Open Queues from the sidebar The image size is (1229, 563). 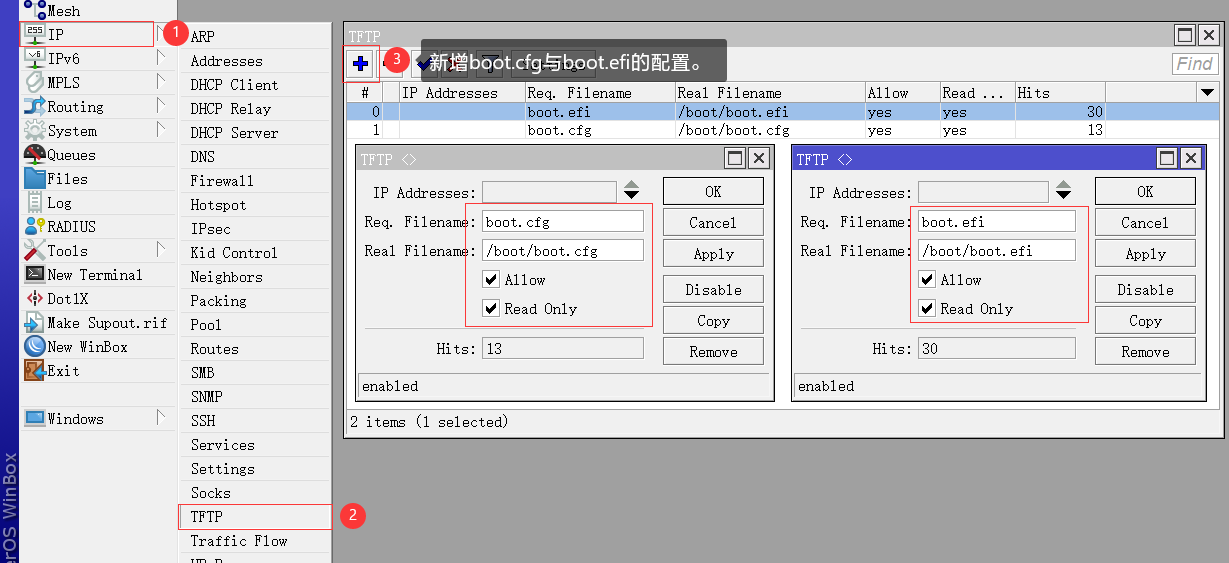[70, 155]
